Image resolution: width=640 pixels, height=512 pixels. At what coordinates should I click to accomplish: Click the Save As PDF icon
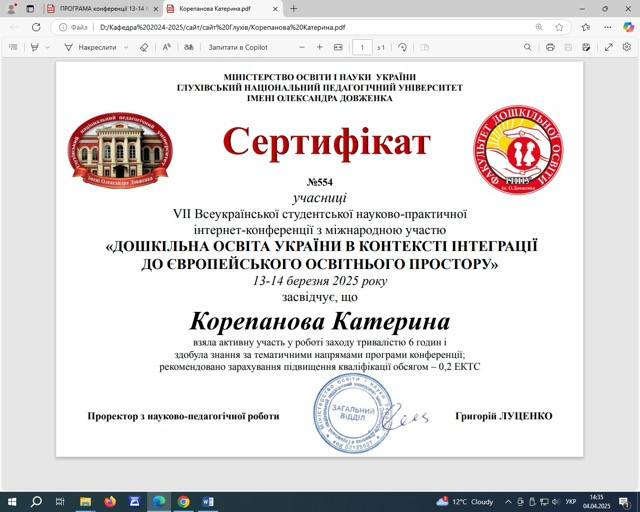tap(587, 47)
